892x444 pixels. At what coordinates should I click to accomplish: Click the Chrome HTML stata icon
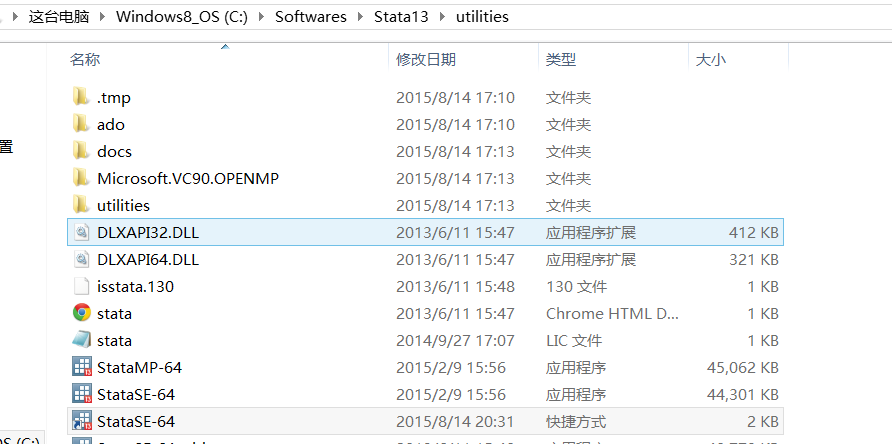pos(82,313)
